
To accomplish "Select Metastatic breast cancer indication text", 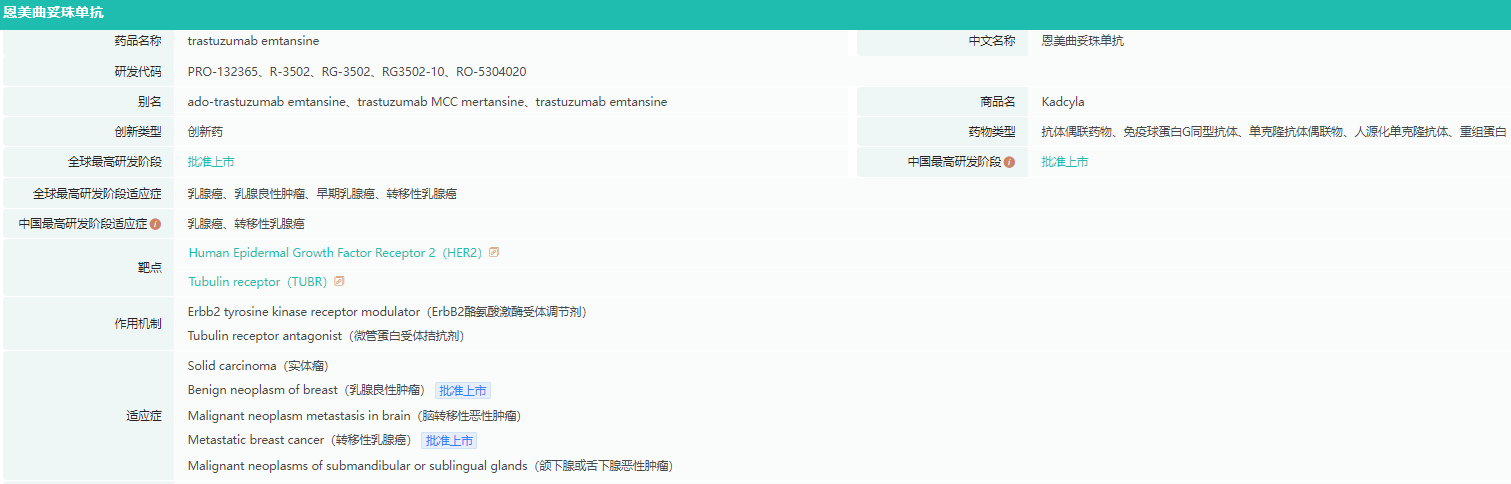I will tap(300, 440).
